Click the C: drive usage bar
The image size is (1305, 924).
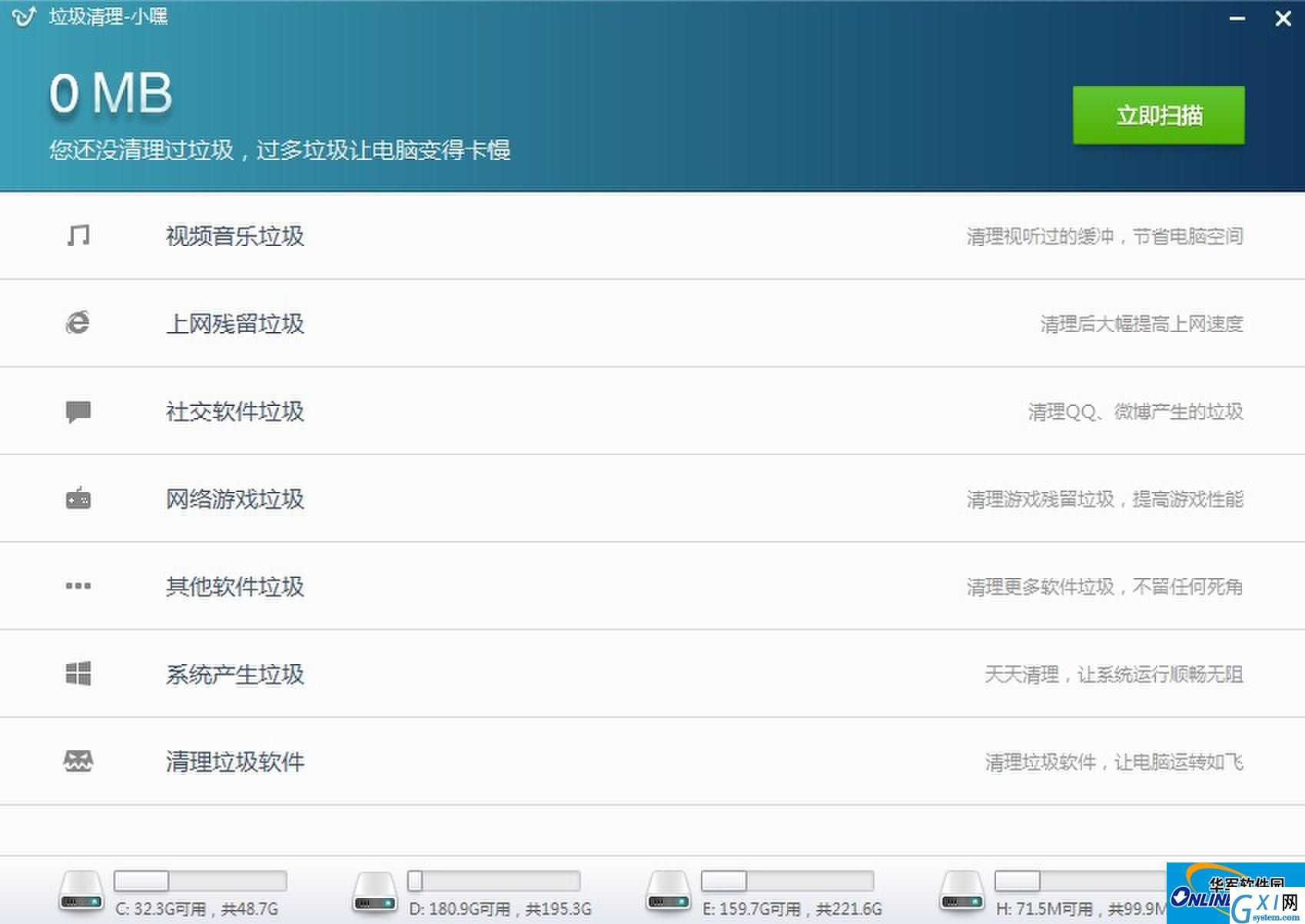[x=200, y=881]
